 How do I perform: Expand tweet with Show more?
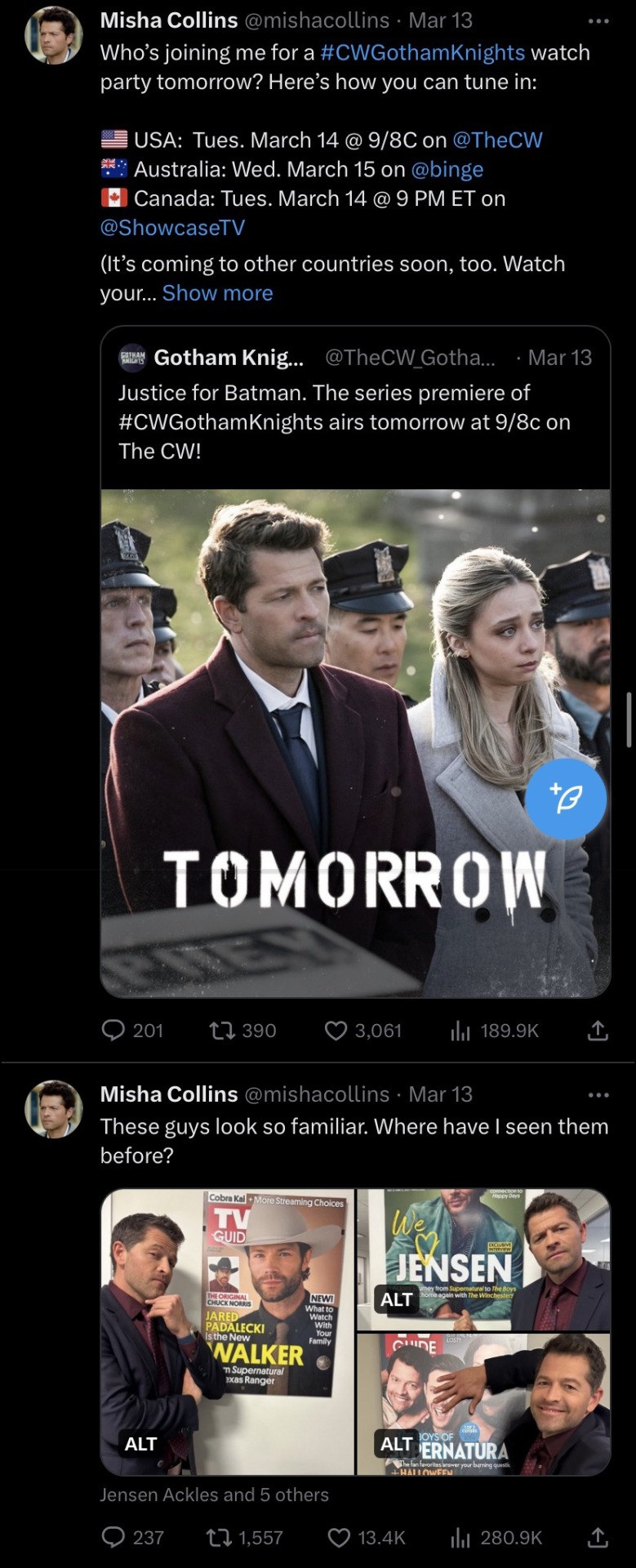click(217, 293)
